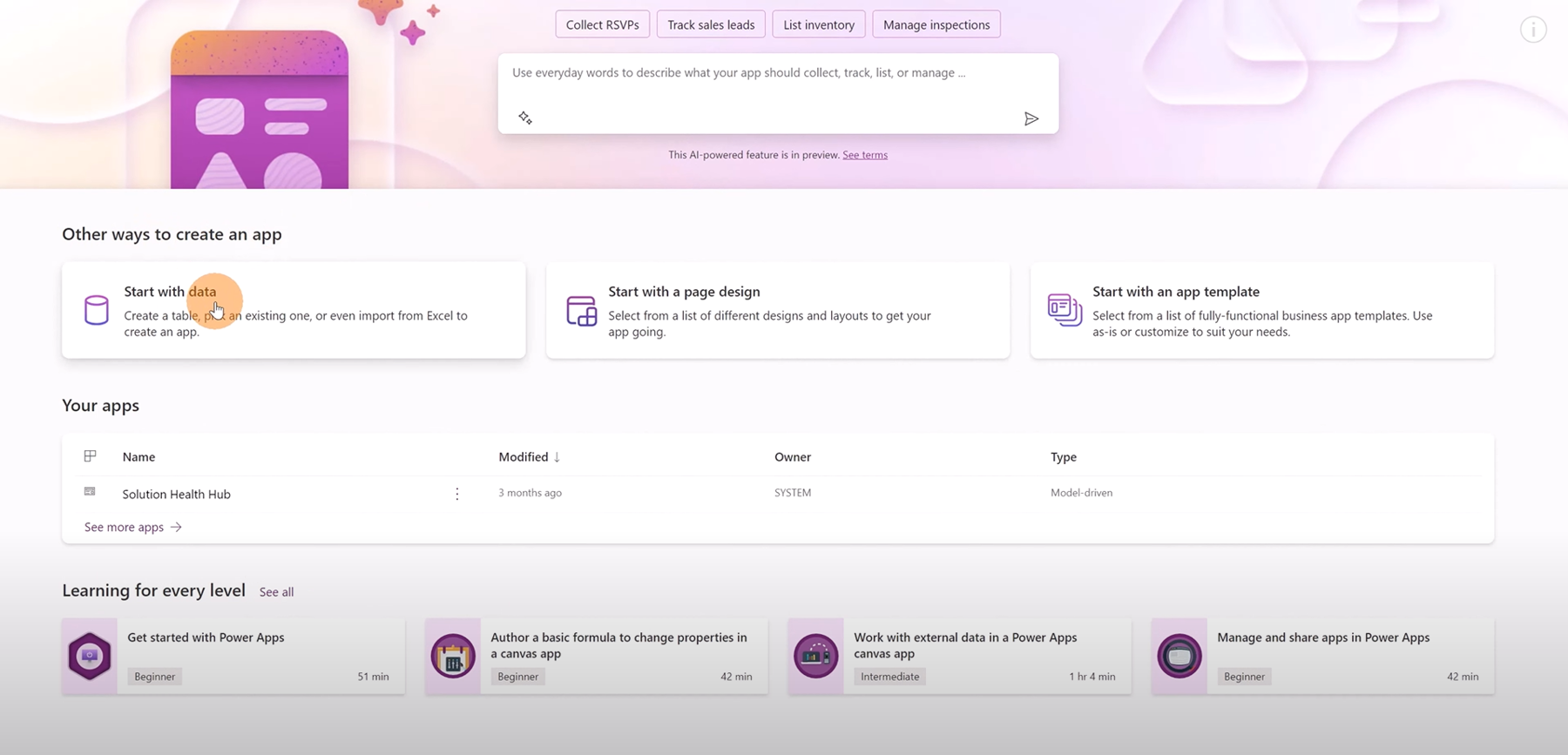Click the app template icon
This screenshot has width=1568, height=755.
pyautogui.click(x=1064, y=310)
